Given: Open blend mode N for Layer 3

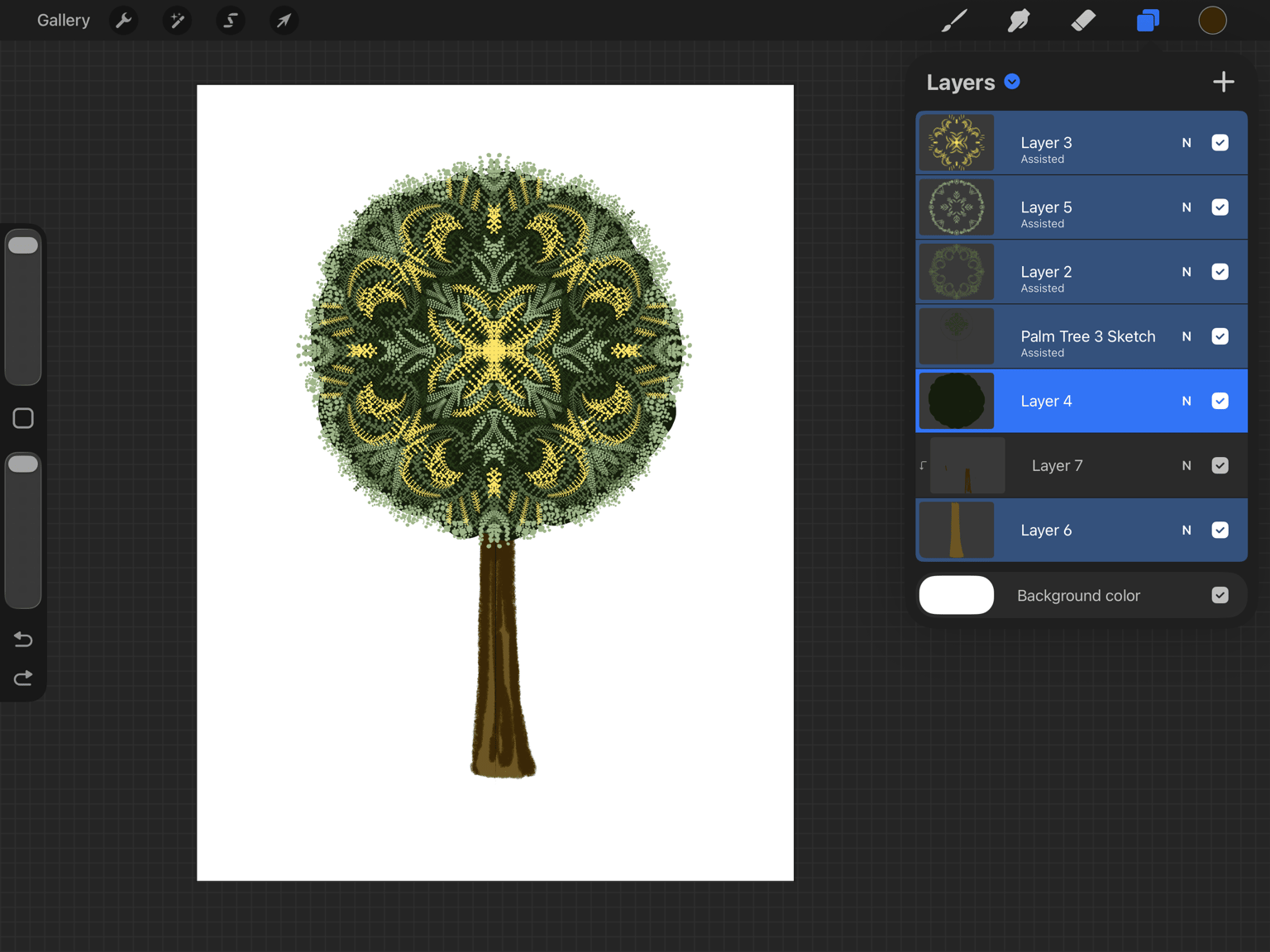Looking at the screenshot, I should click(x=1186, y=143).
